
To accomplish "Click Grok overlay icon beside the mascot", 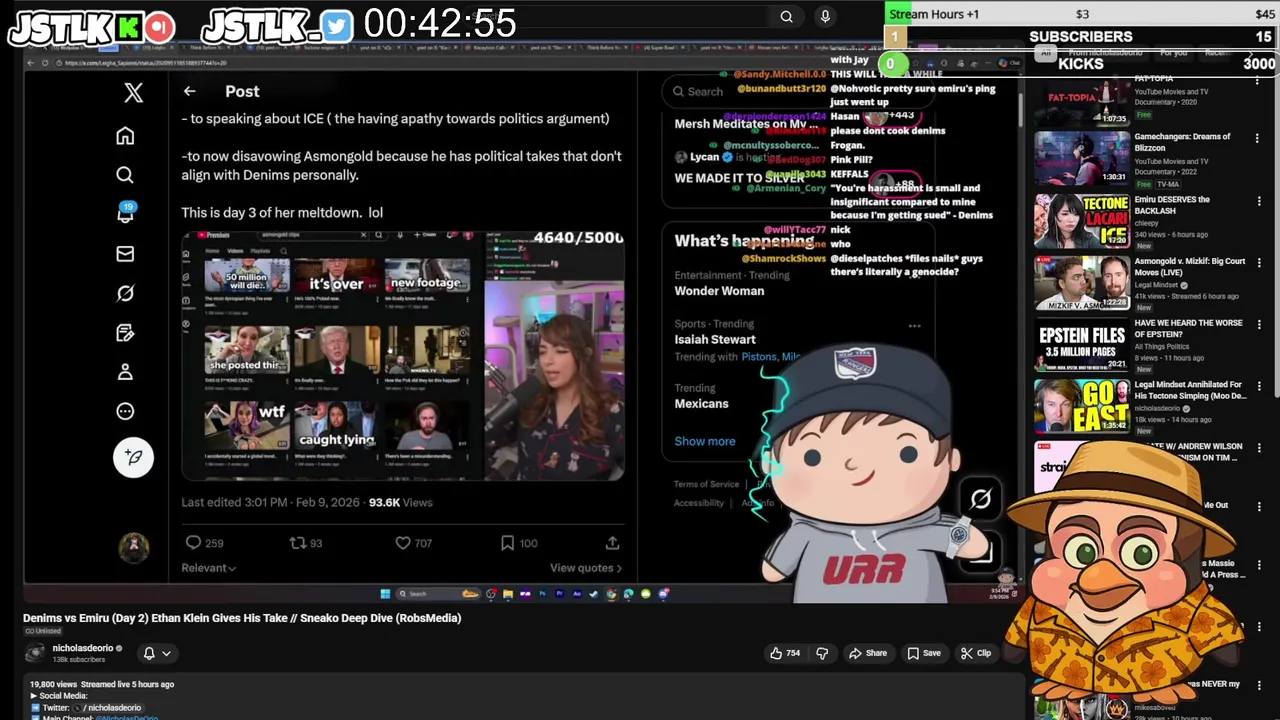I will pos(980,499).
